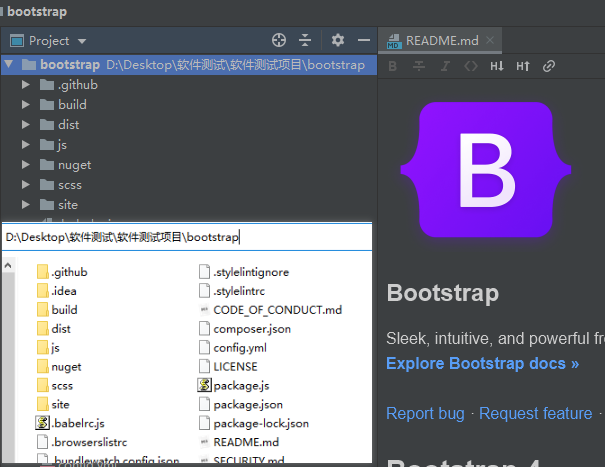
Task: Expand the nuget folder in tree
Action: [25, 165]
